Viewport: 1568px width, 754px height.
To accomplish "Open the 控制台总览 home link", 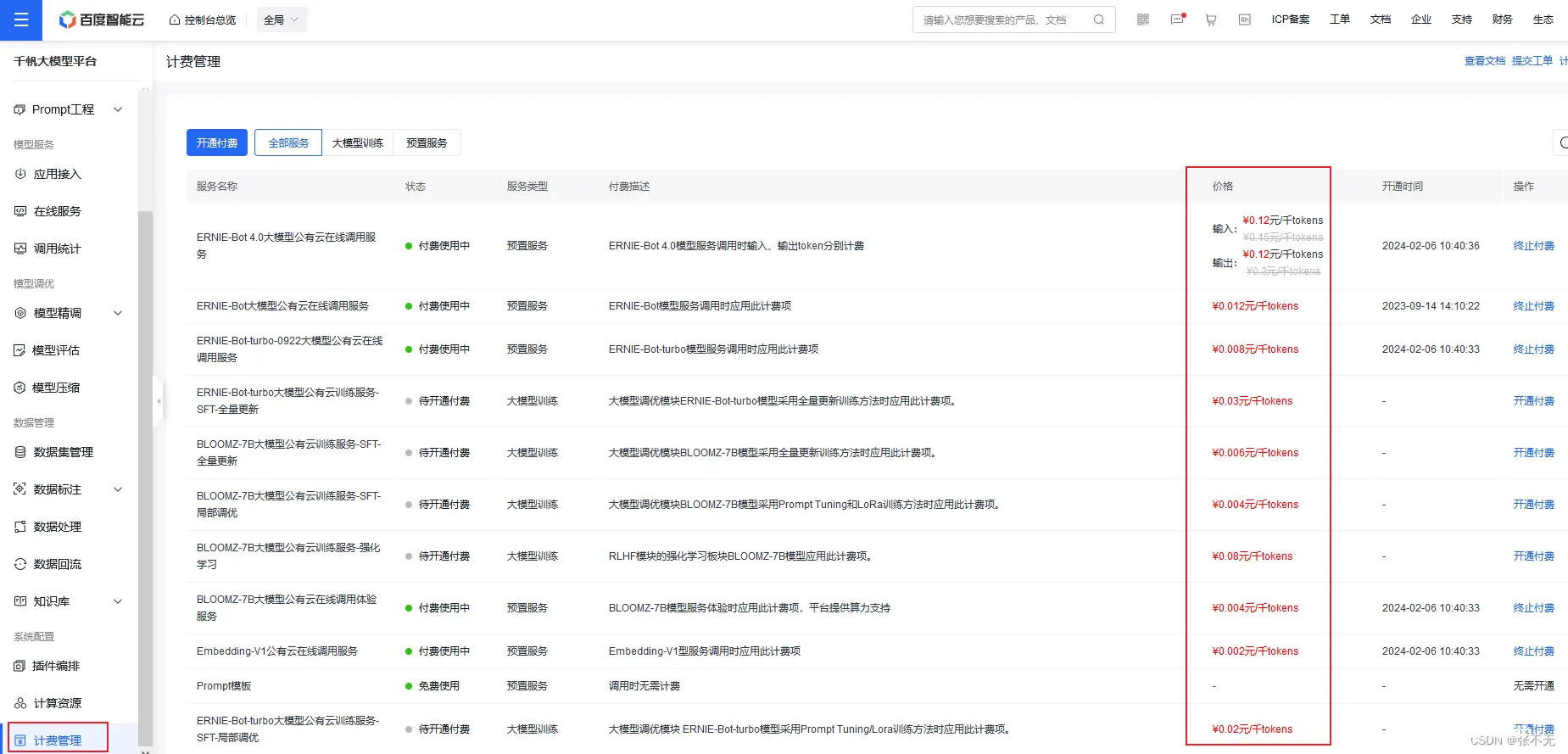I will pyautogui.click(x=203, y=20).
